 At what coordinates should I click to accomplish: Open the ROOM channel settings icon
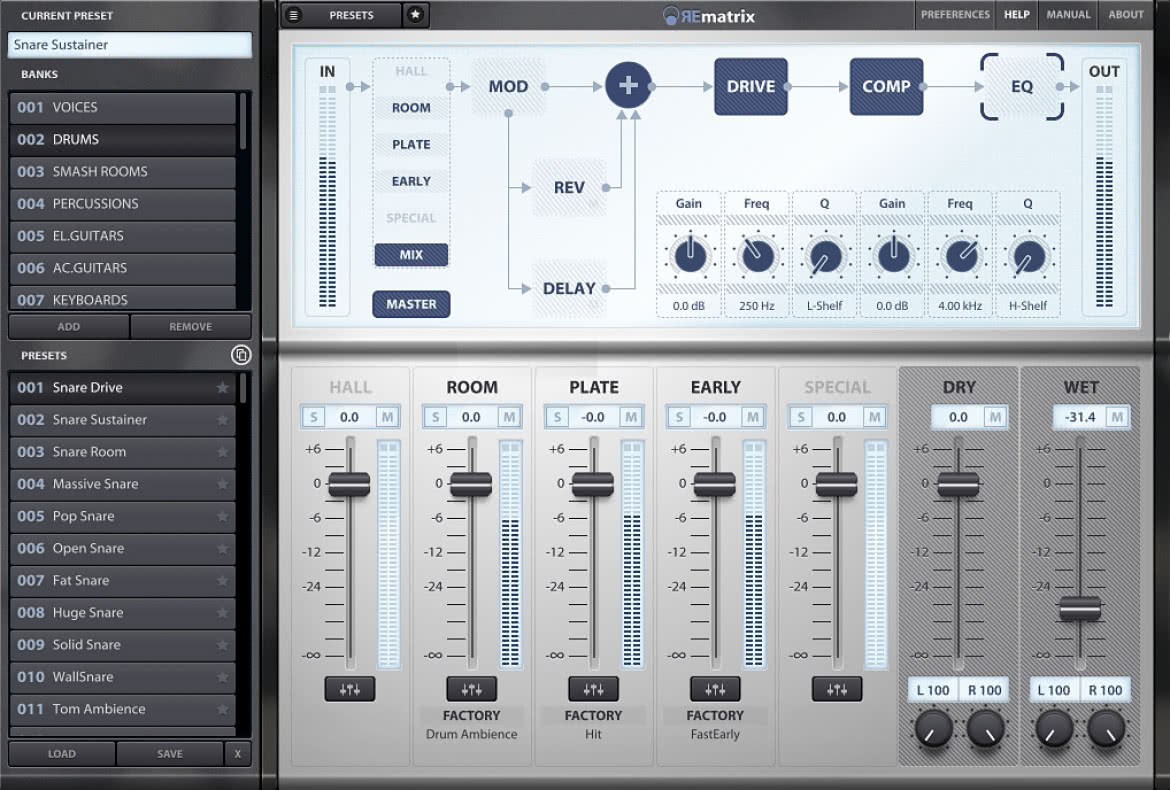click(472, 689)
